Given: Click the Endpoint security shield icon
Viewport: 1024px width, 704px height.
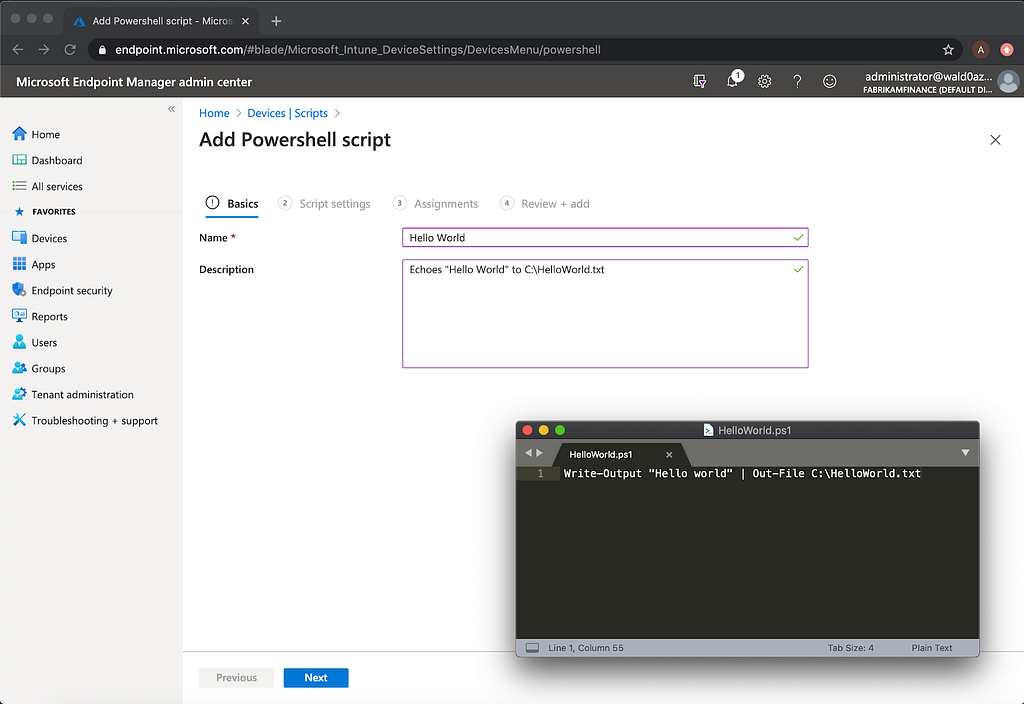Looking at the screenshot, I should coord(19,290).
